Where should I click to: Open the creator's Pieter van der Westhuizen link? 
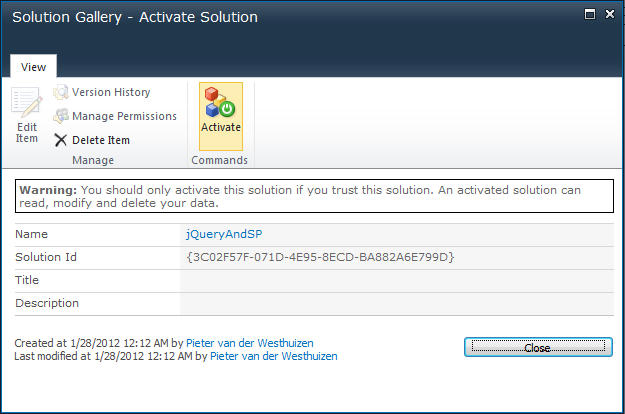pos(250,343)
